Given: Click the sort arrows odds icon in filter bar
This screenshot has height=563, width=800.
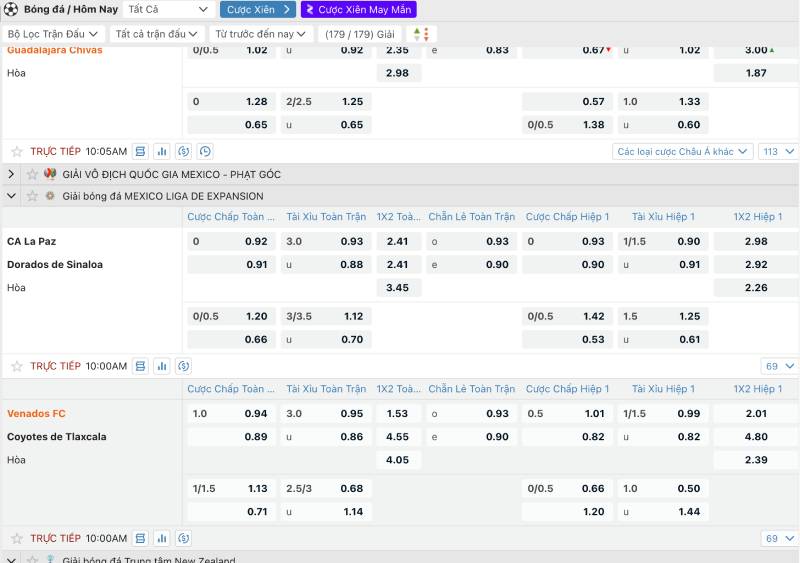Looking at the screenshot, I should coord(420,34).
